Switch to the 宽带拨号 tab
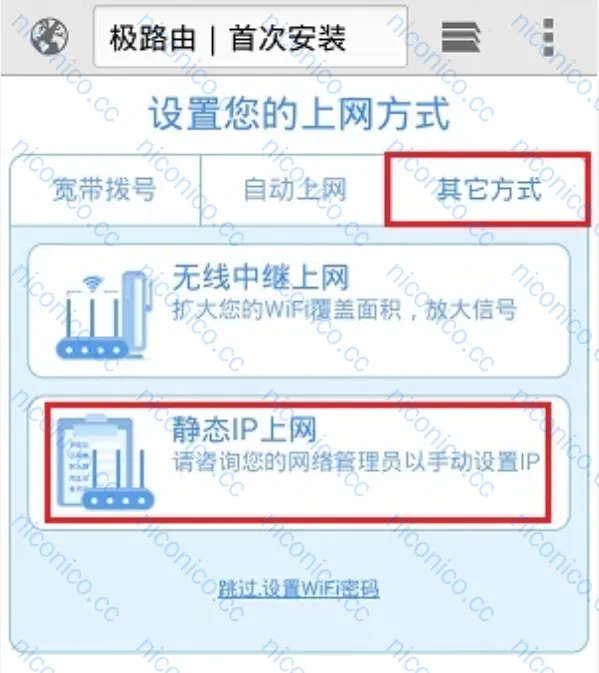 coord(105,190)
